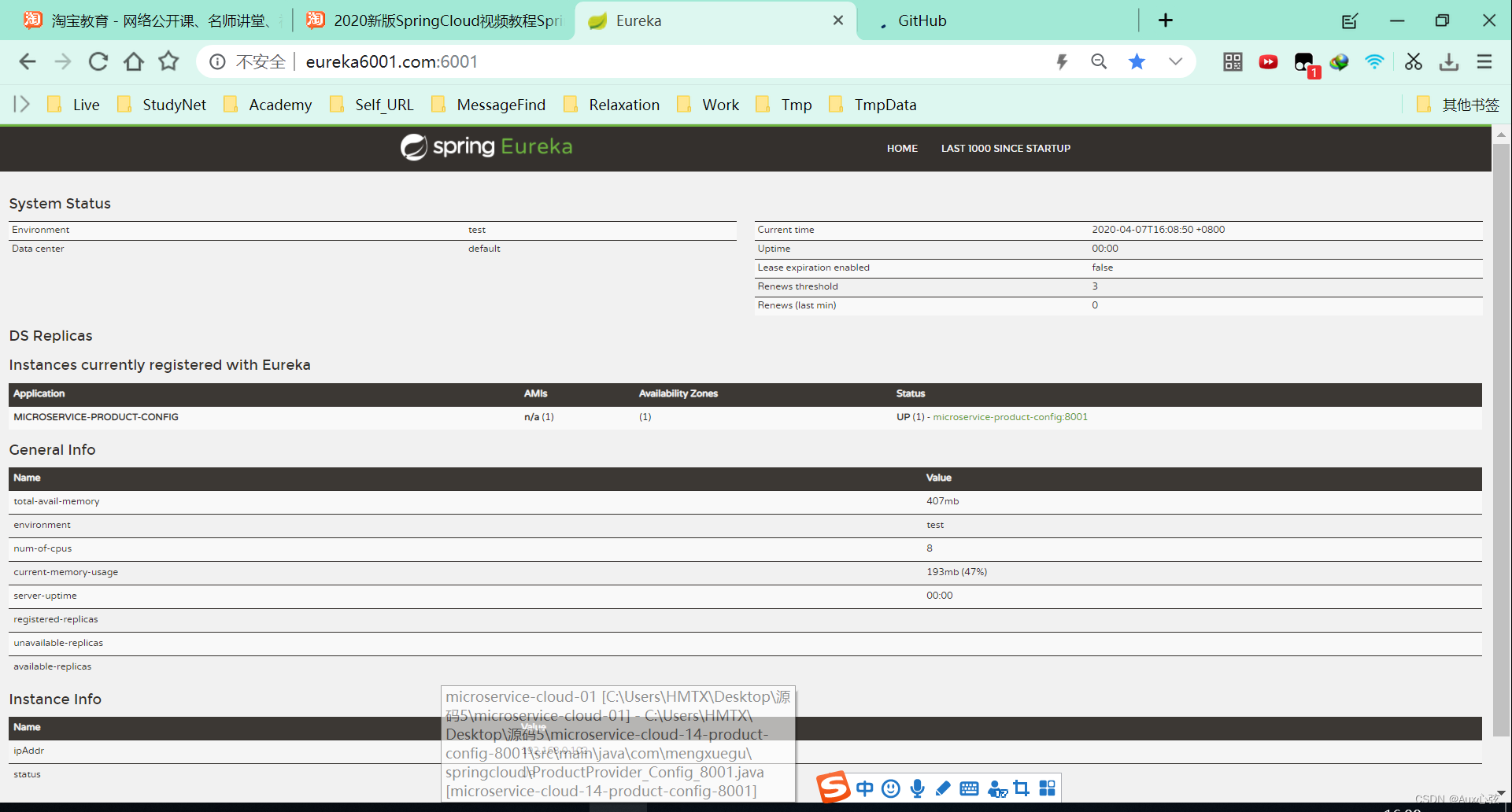Open Sogou emoji picker icon
This screenshot has height=812, width=1512.
point(890,787)
